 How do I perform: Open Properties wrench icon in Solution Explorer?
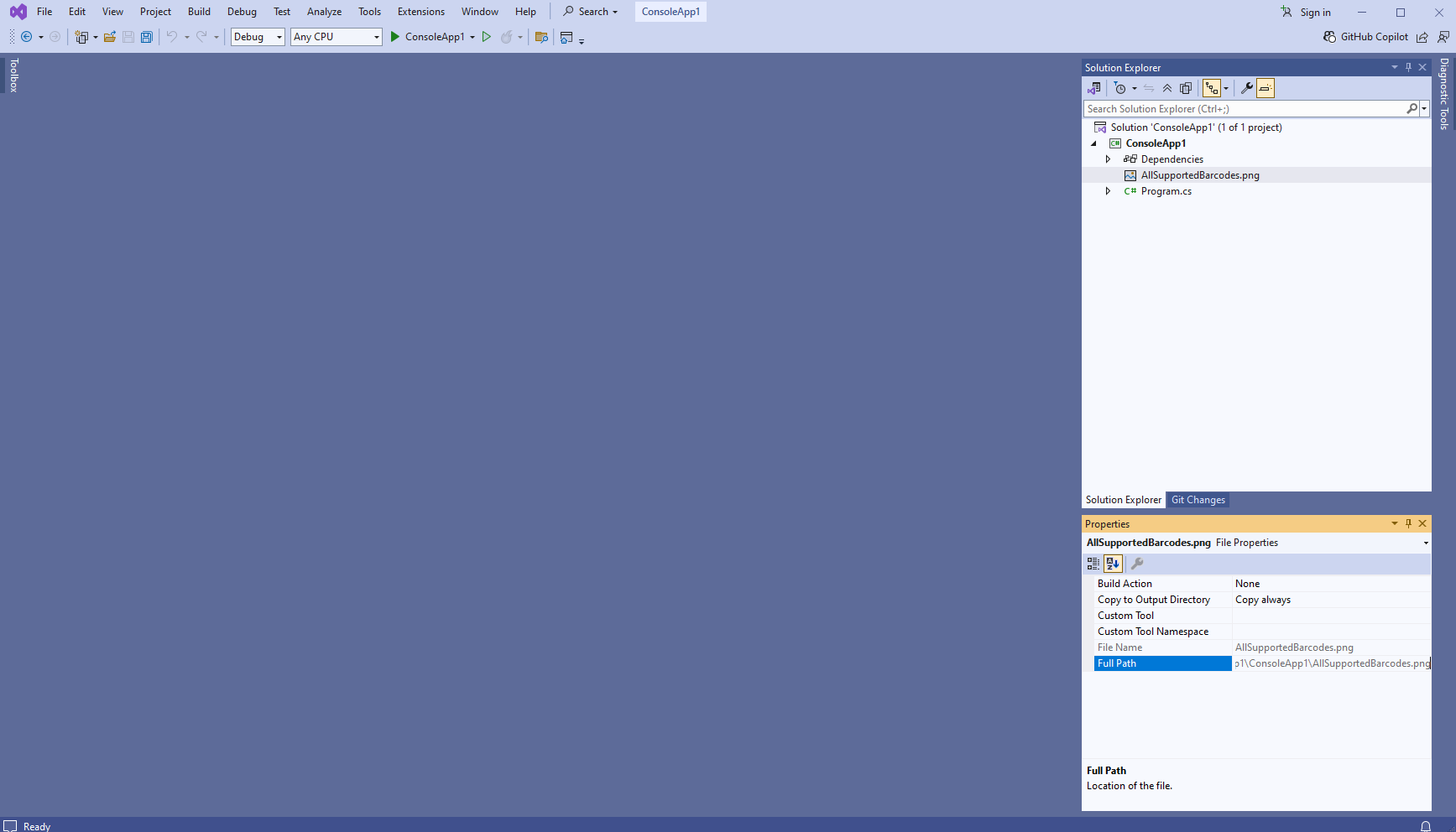tap(1247, 88)
